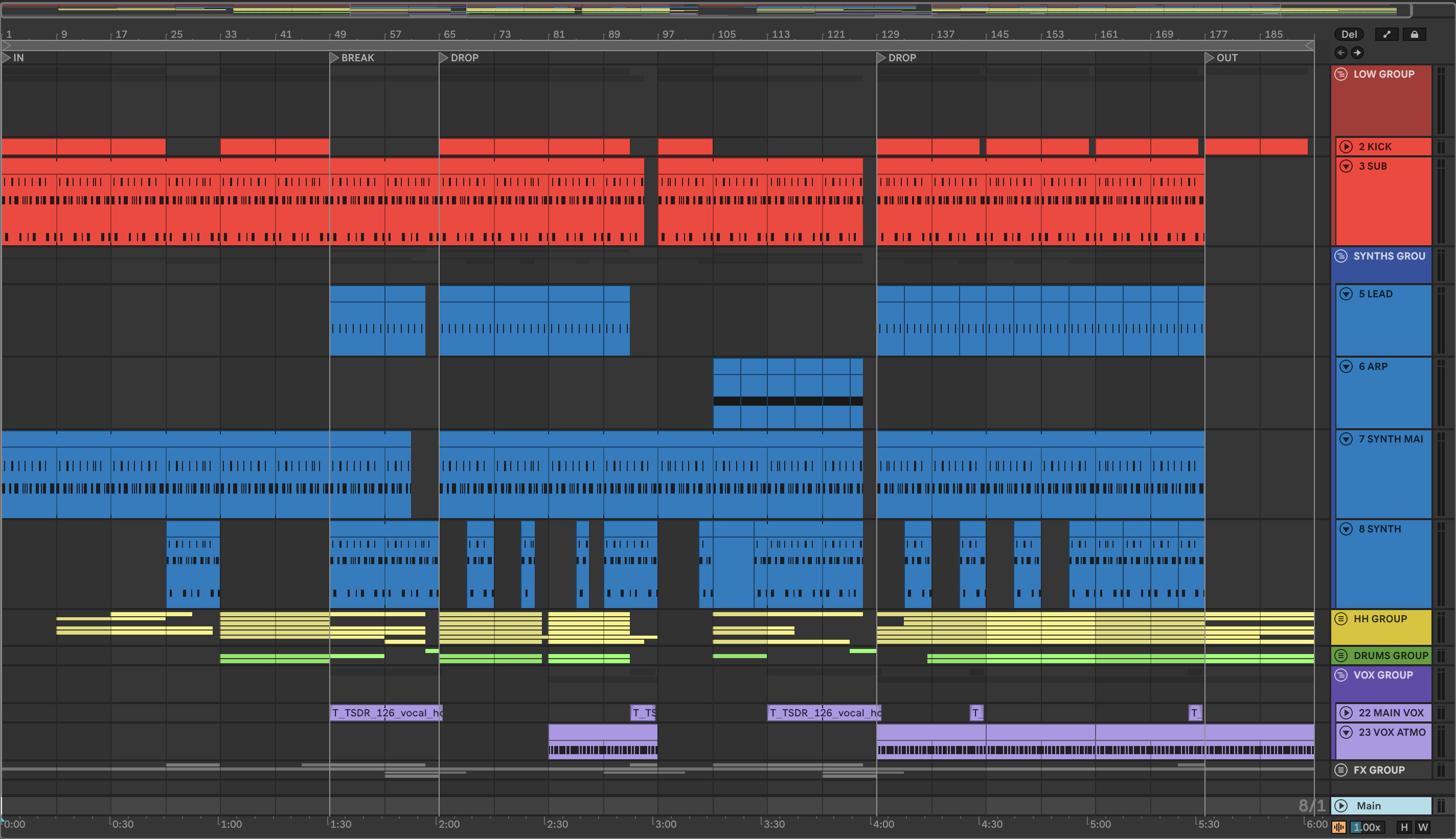Collapse the LOW GROUP fold icon
1456x839 pixels.
[1341, 74]
